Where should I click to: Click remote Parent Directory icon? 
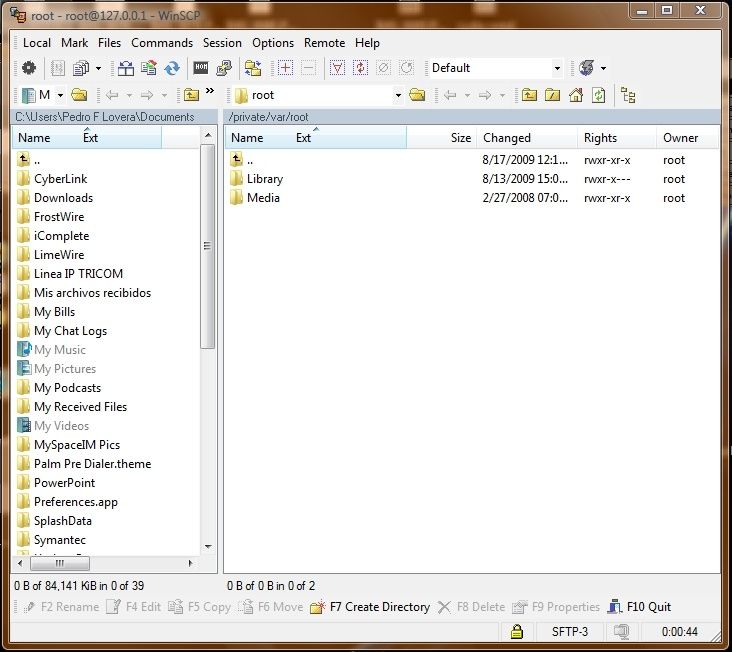(529, 95)
